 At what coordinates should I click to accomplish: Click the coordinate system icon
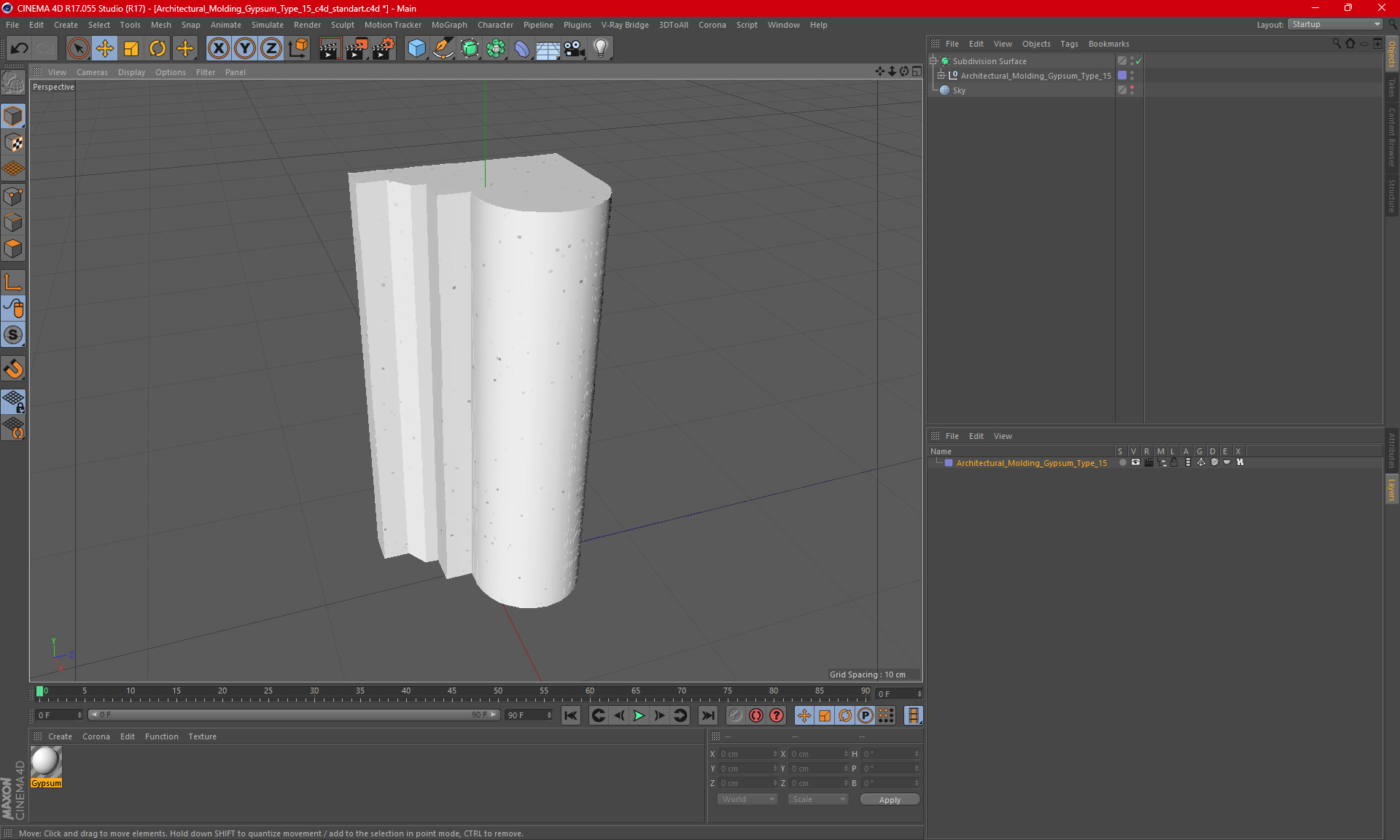click(x=297, y=49)
